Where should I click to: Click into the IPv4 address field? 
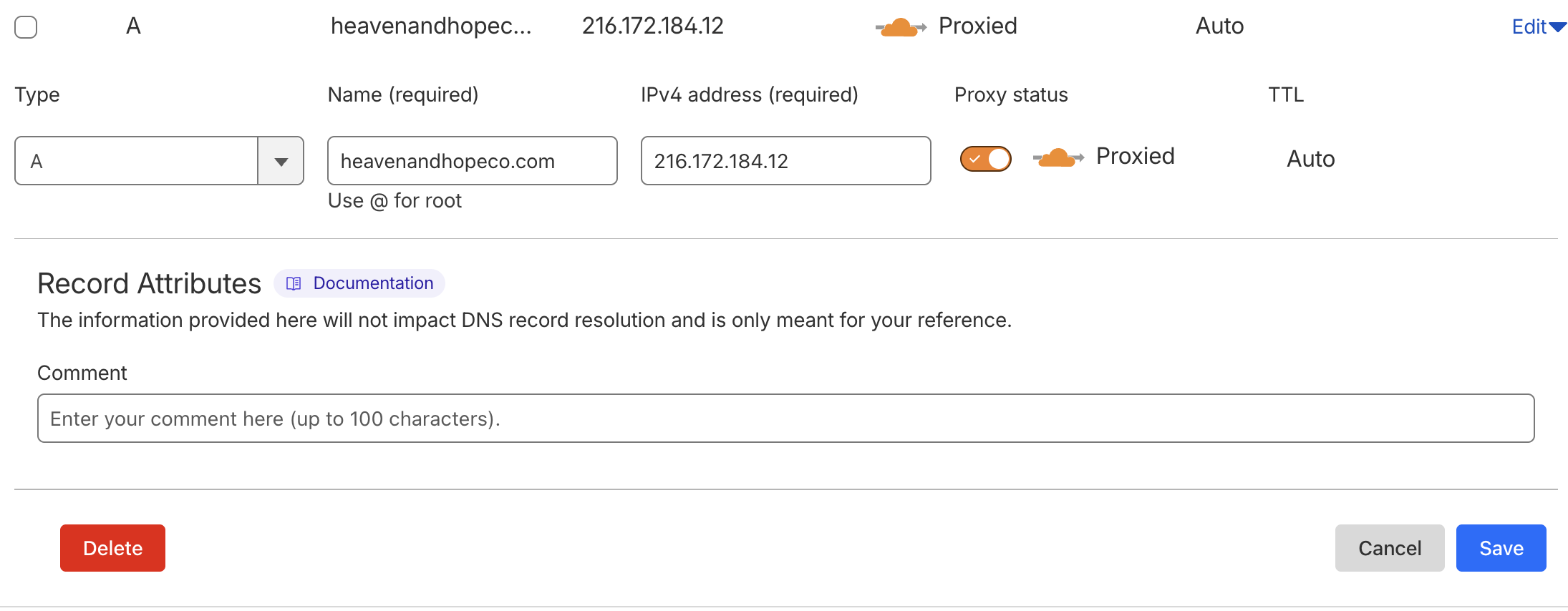785,162
